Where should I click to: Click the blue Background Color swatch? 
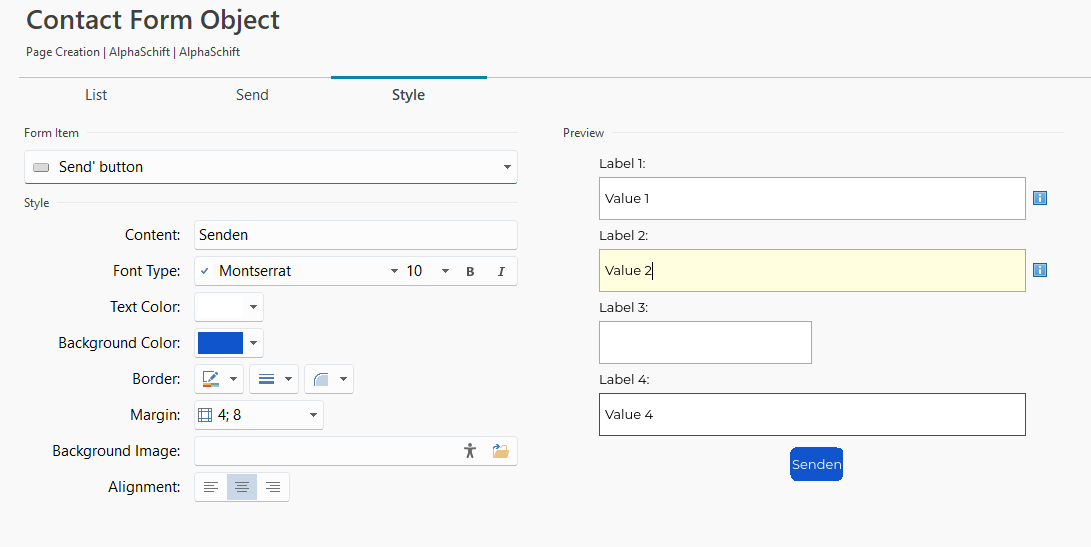pos(220,343)
